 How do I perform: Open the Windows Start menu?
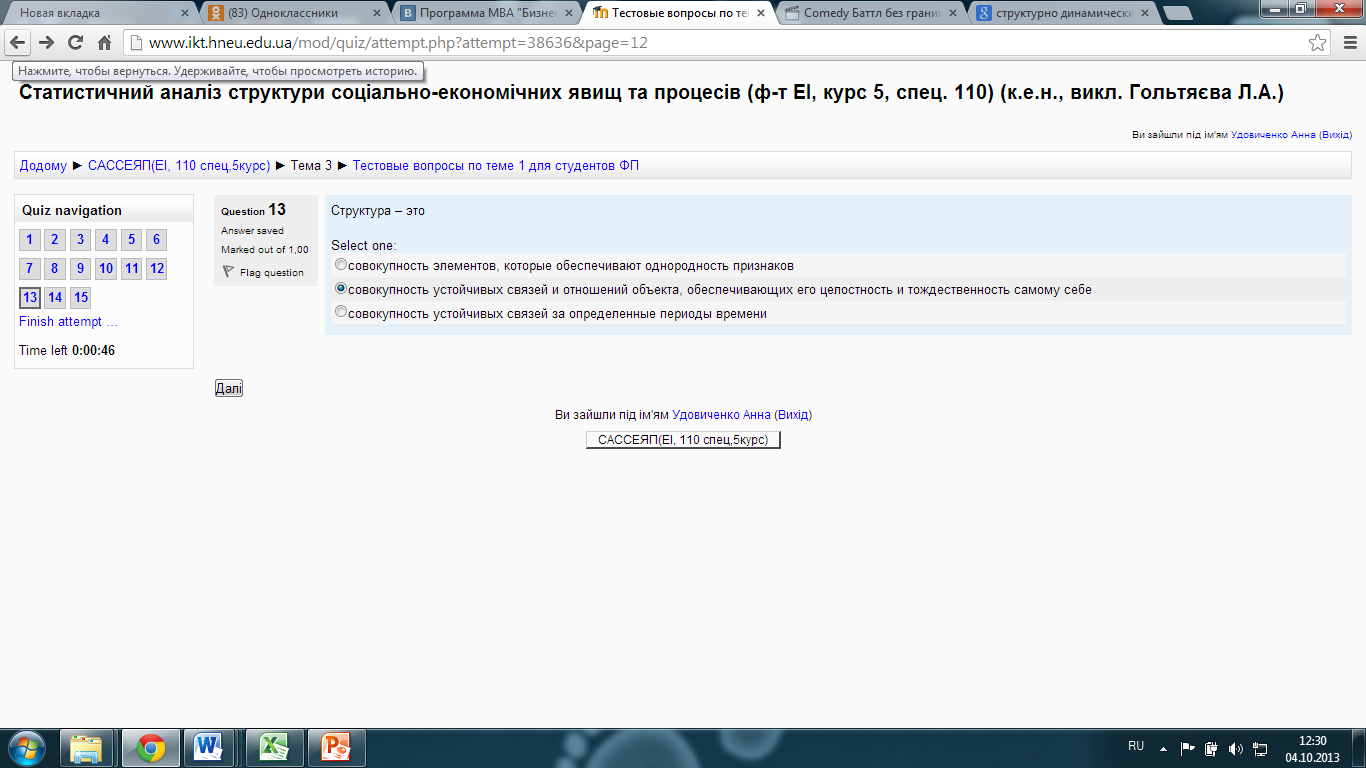coord(27,748)
